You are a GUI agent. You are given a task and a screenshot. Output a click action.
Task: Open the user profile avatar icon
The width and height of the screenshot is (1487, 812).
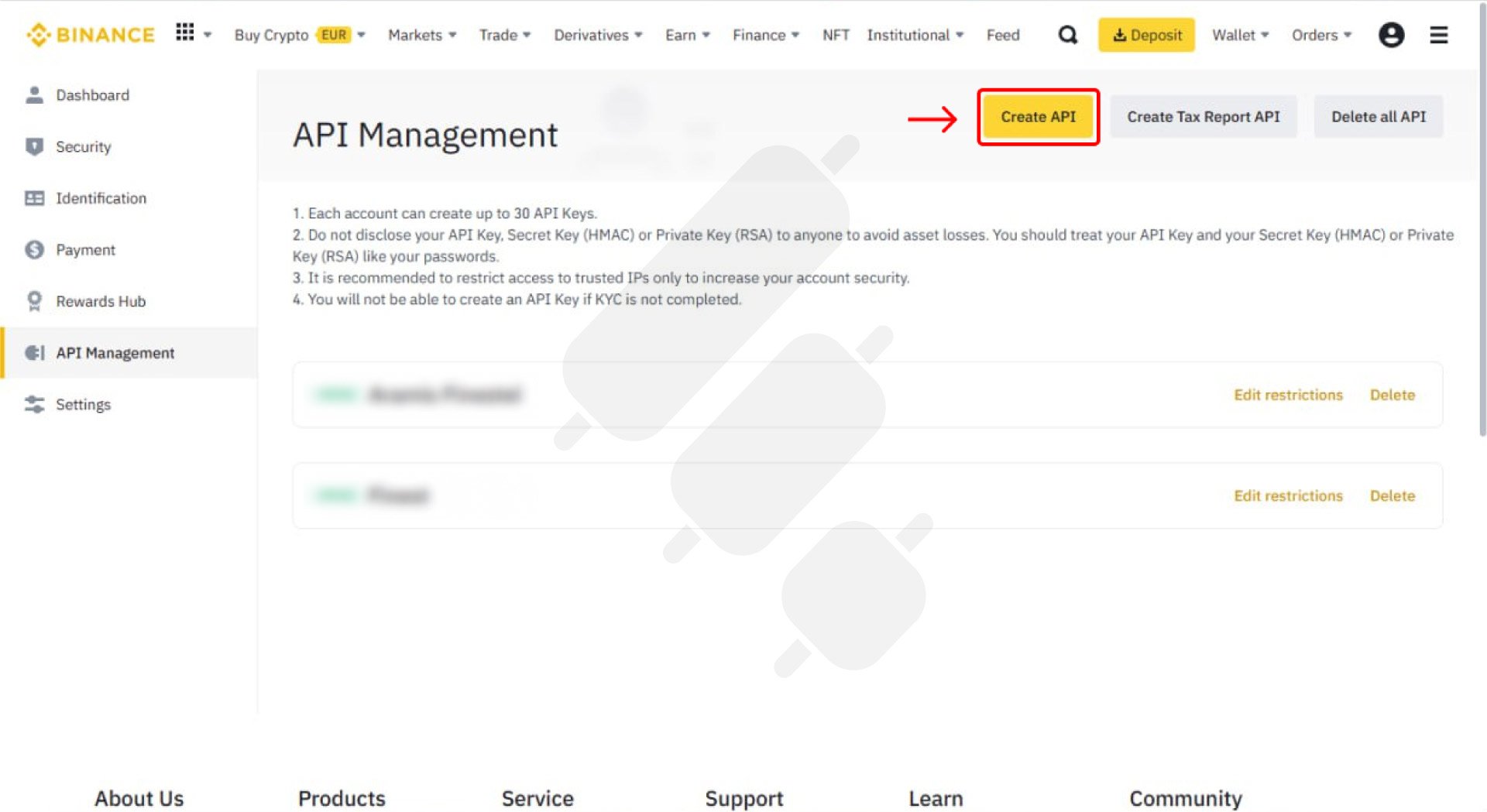tap(1391, 35)
